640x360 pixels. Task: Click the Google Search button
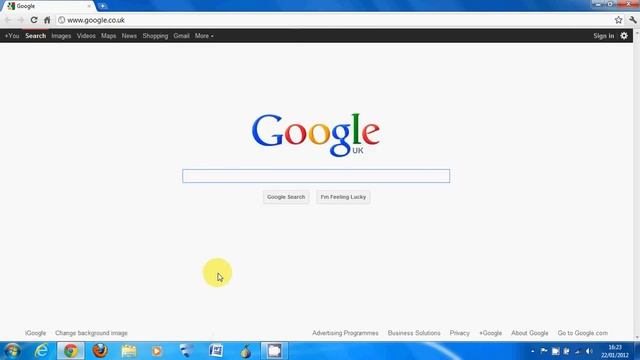[x=286, y=197]
